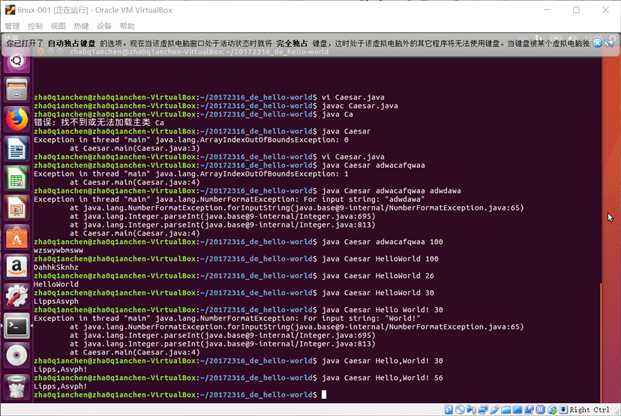Screen dimensions: 621x416
Task: Click the 'javac Caesar.java' command line
Action: click(360, 106)
